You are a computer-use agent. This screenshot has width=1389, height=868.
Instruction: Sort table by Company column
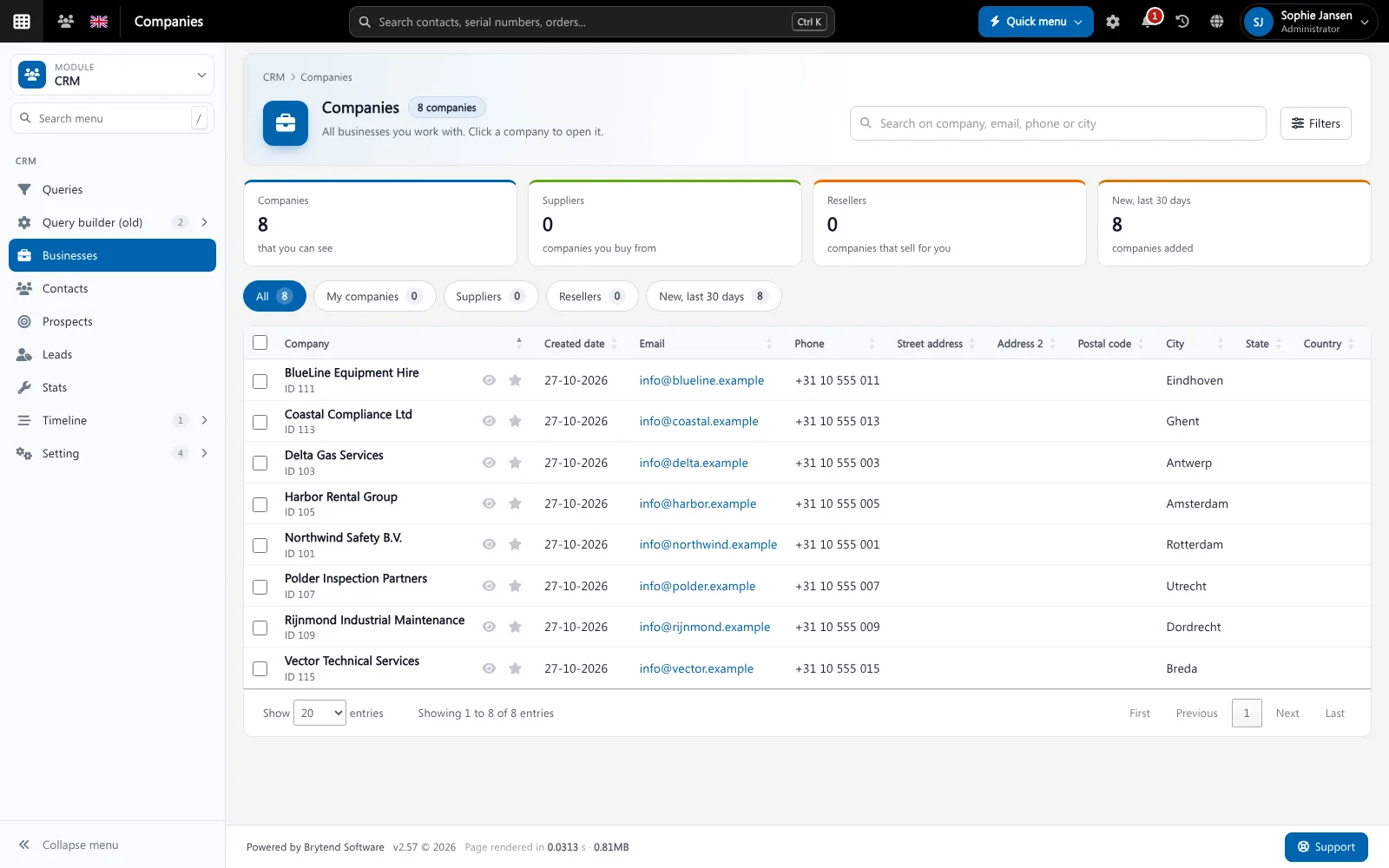tap(403, 344)
